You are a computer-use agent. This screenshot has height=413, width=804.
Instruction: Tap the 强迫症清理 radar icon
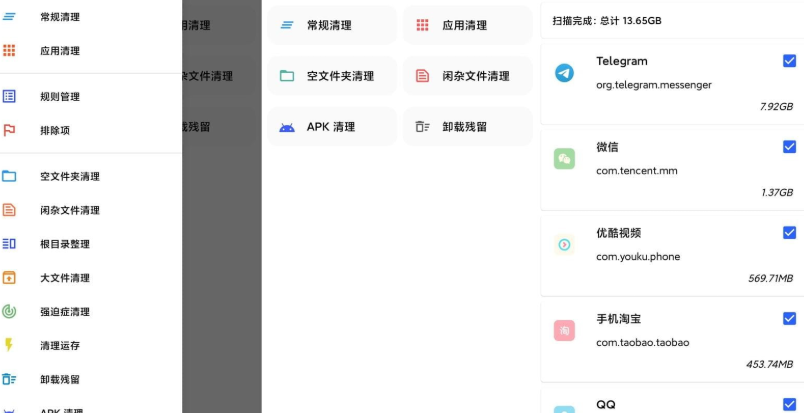(x=9, y=311)
